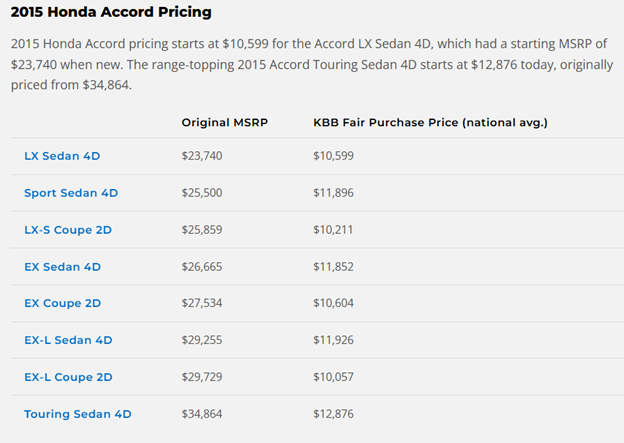Image resolution: width=624 pixels, height=443 pixels.
Task: Click the Original MSRP column header
Action: pos(224,123)
